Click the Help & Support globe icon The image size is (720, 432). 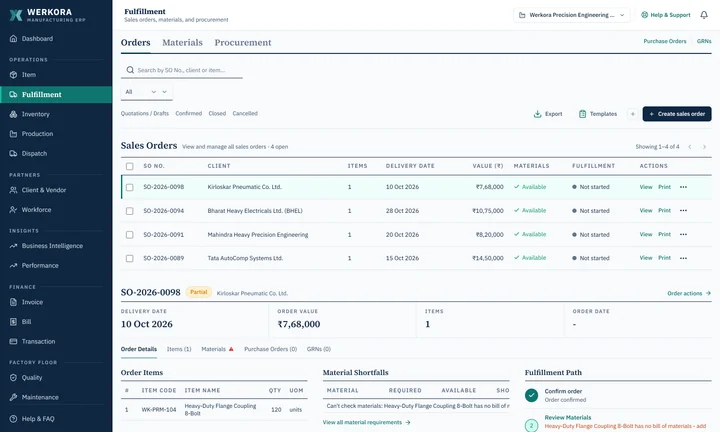644,15
